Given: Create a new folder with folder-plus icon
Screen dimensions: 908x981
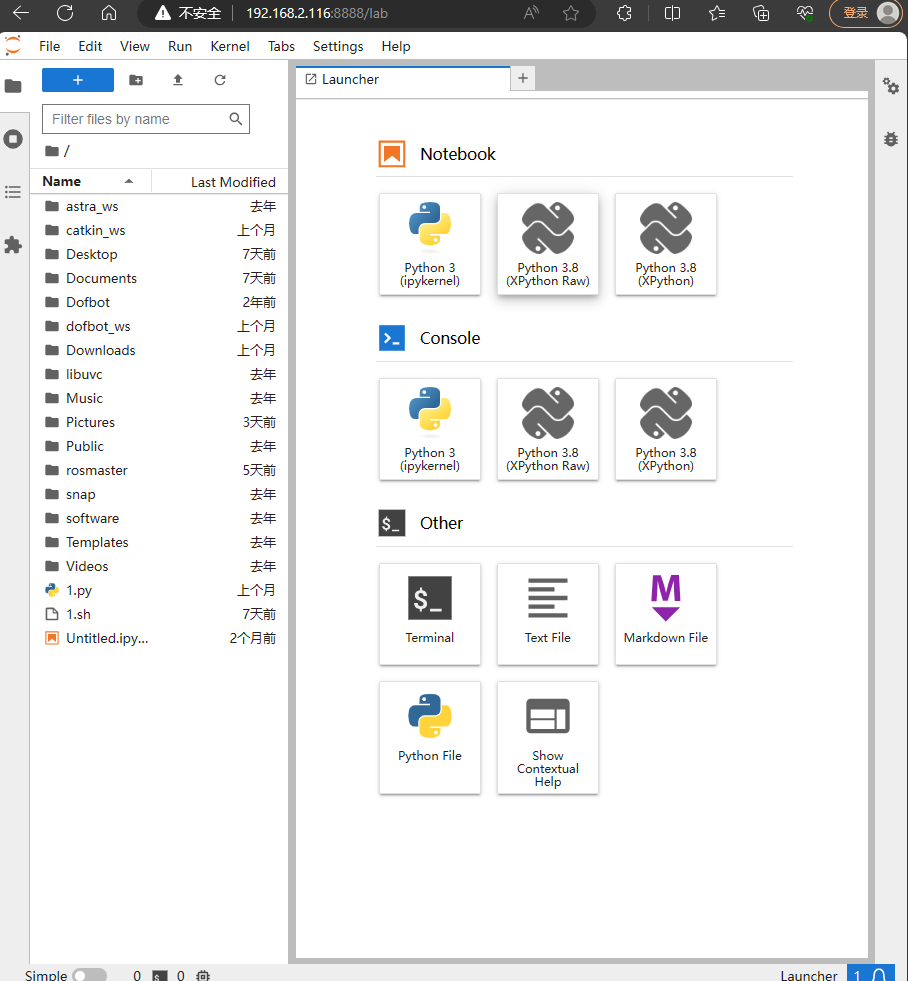Looking at the screenshot, I should click(x=136, y=80).
